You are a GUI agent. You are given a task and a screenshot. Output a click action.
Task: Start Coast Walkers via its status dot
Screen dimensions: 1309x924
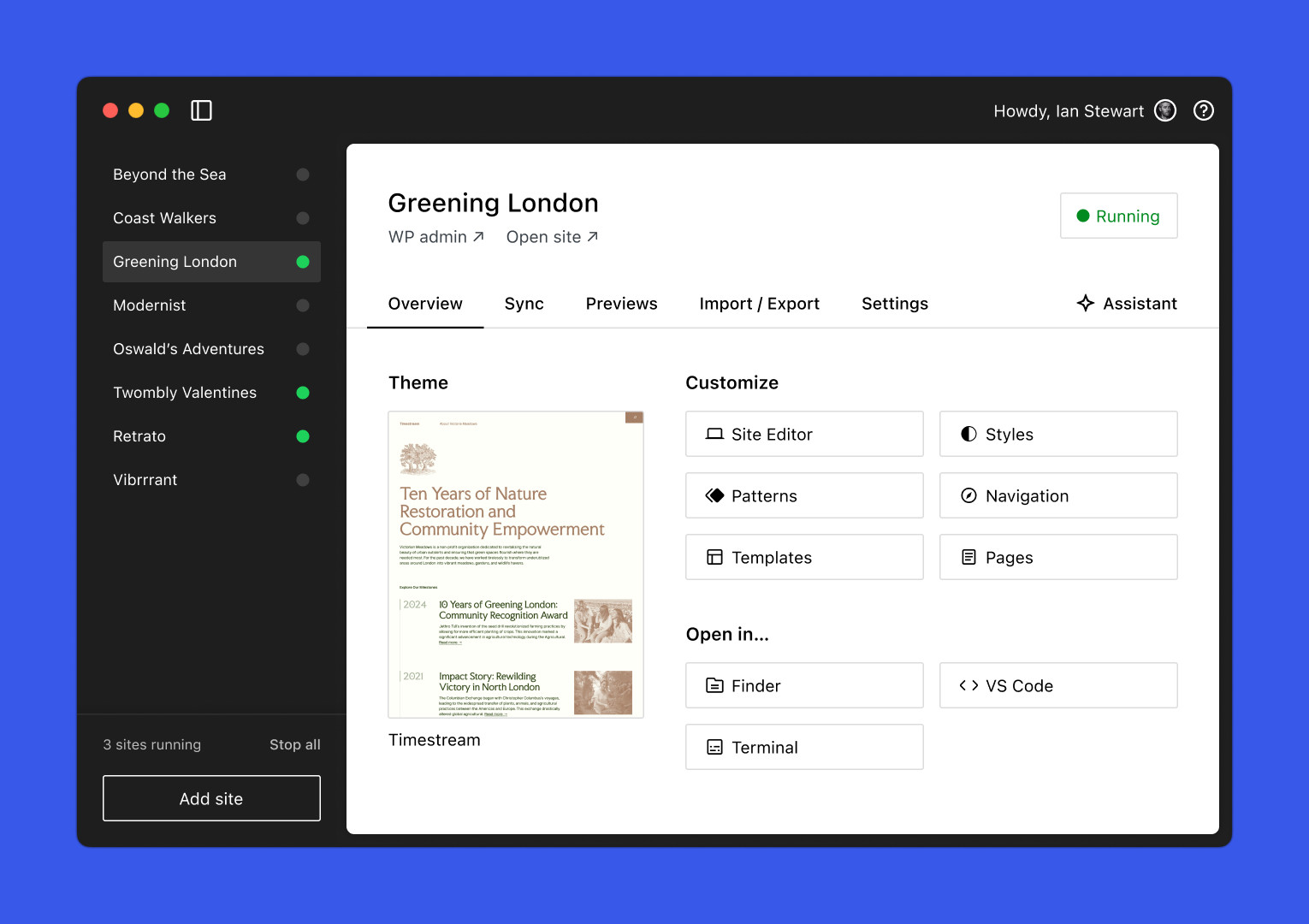pyautogui.click(x=303, y=218)
